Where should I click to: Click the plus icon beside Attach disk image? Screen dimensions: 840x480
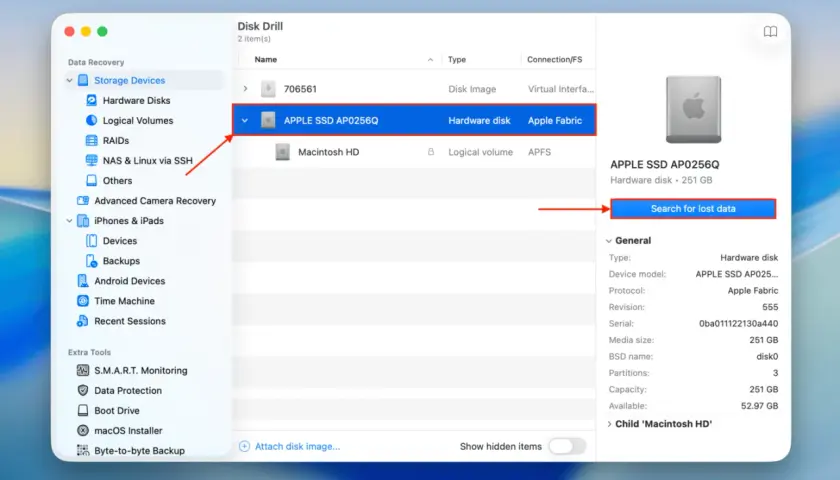[244, 446]
